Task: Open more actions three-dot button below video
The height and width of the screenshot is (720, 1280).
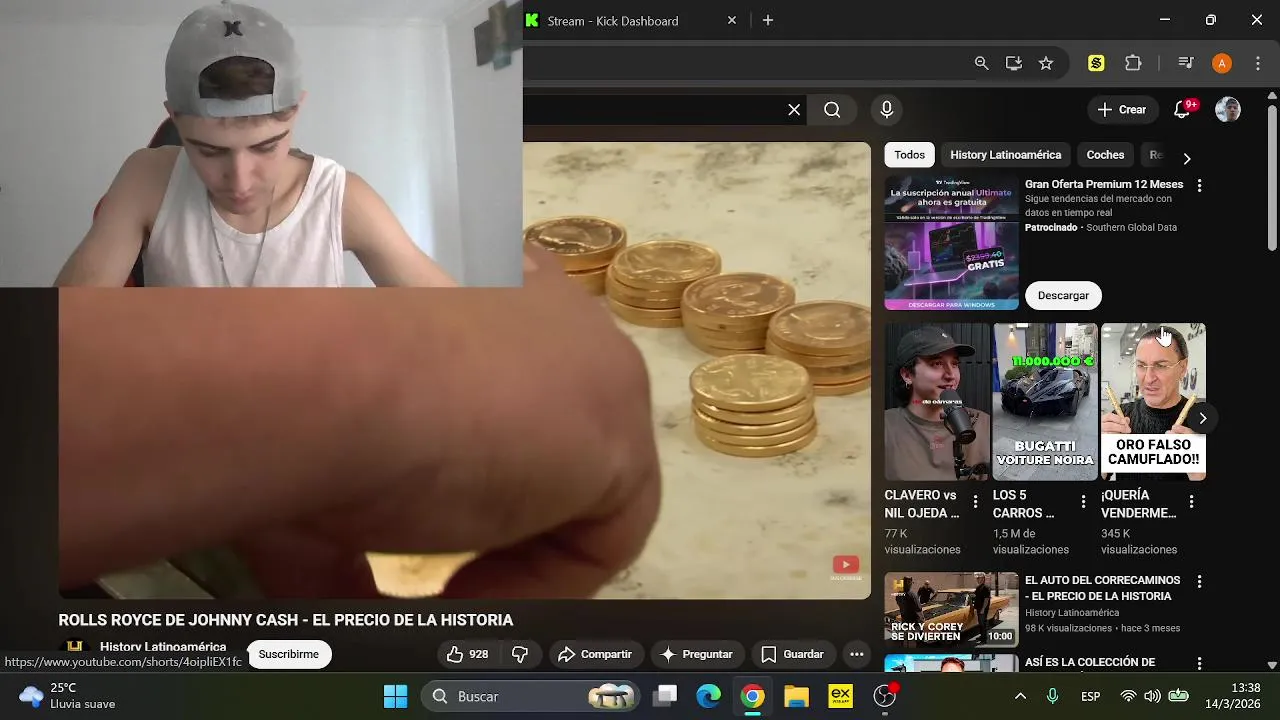Action: (856, 654)
